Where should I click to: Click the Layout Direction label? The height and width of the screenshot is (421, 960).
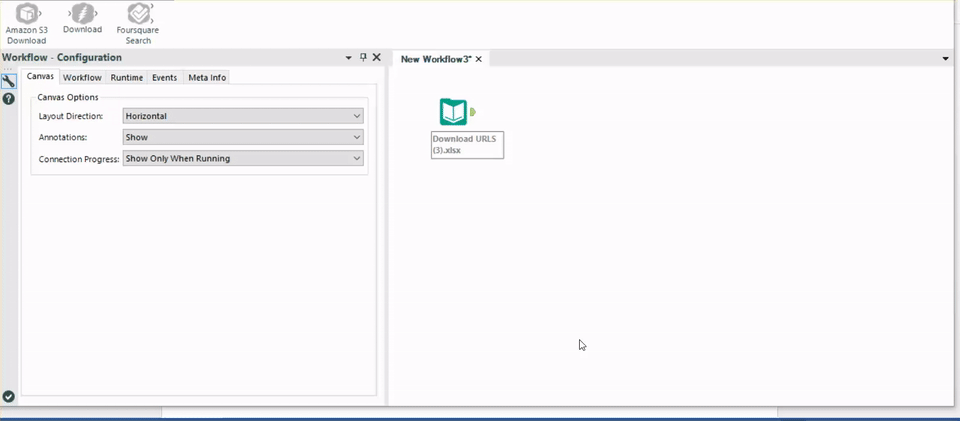click(x=70, y=116)
